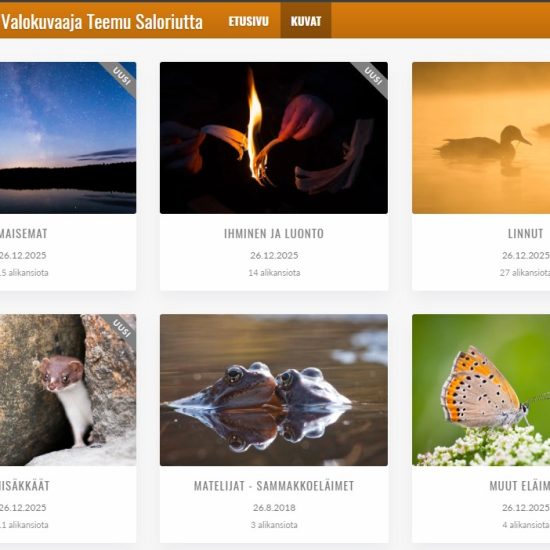Open the Milky Way landscape thumbnail
The width and height of the screenshot is (550, 550).
point(68,138)
